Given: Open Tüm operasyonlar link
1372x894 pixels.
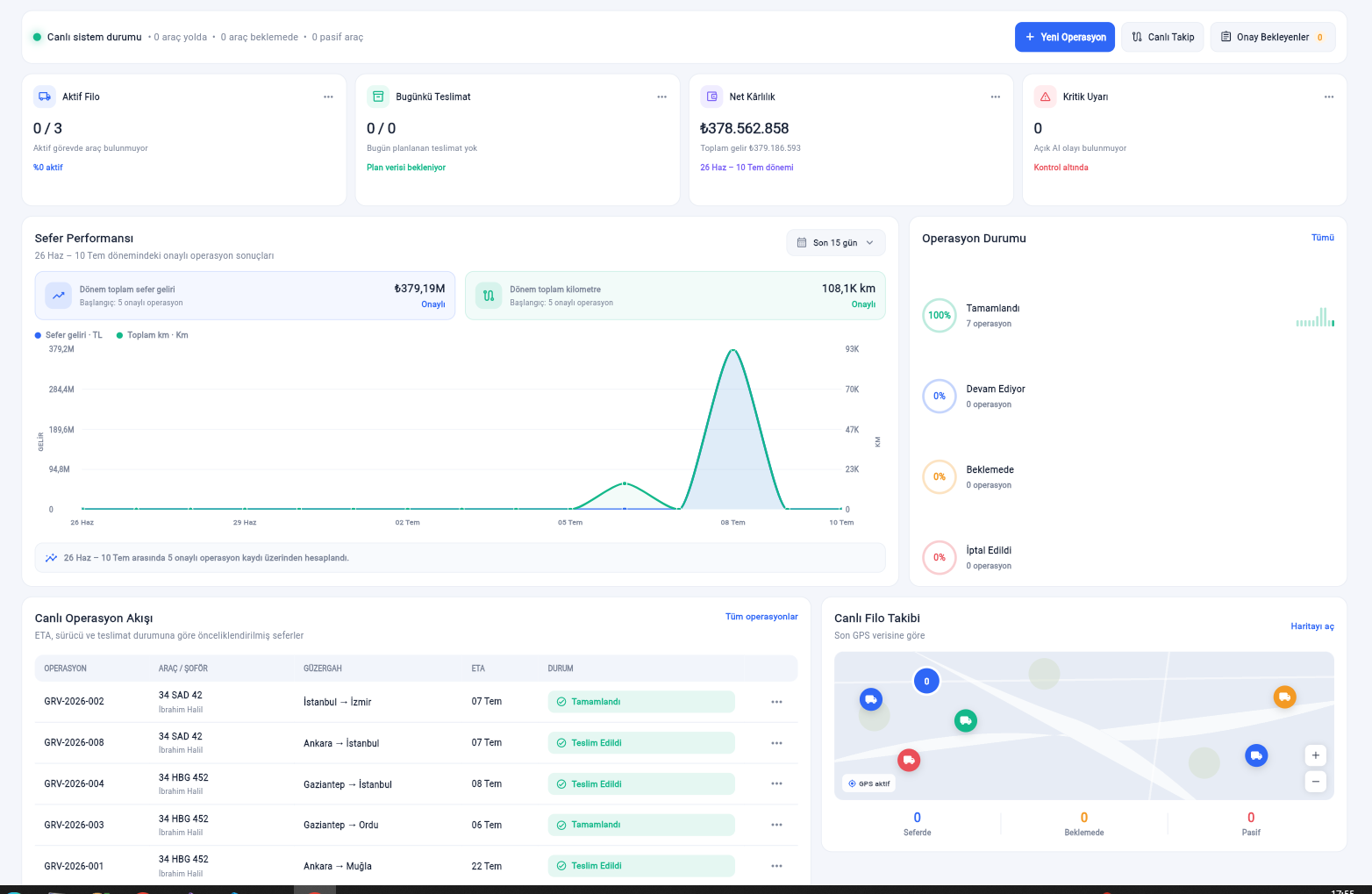Looking at the screenshot, I should (x=761, y=617).
